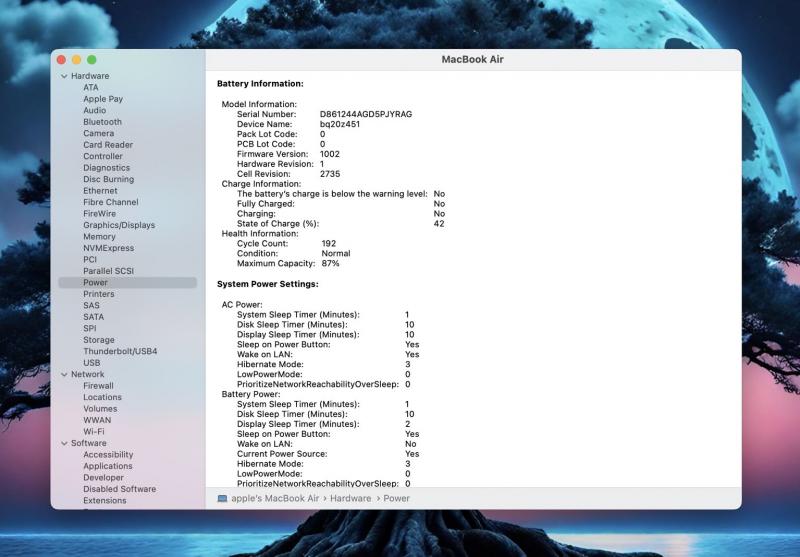Select Wi-Fi under Network
Viewport: 800px width, 557px height.
tap(94, 432)
